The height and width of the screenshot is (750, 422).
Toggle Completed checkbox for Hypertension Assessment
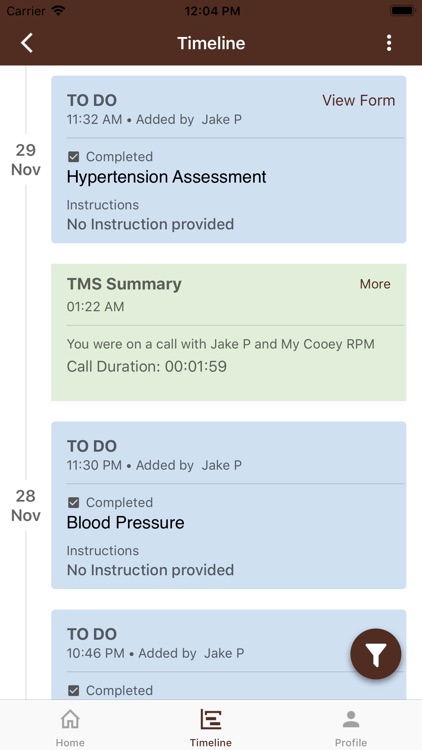73,156
